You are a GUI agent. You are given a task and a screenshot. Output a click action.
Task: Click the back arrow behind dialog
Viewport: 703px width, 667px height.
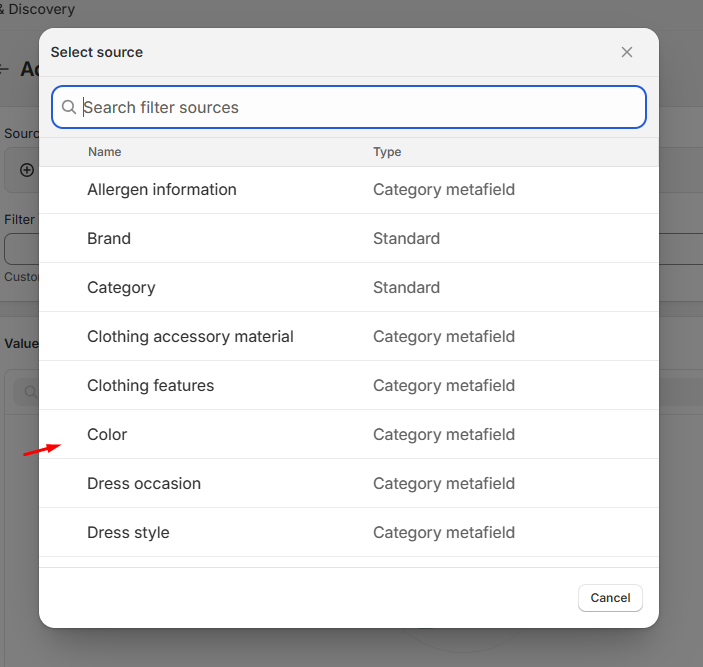4,69
